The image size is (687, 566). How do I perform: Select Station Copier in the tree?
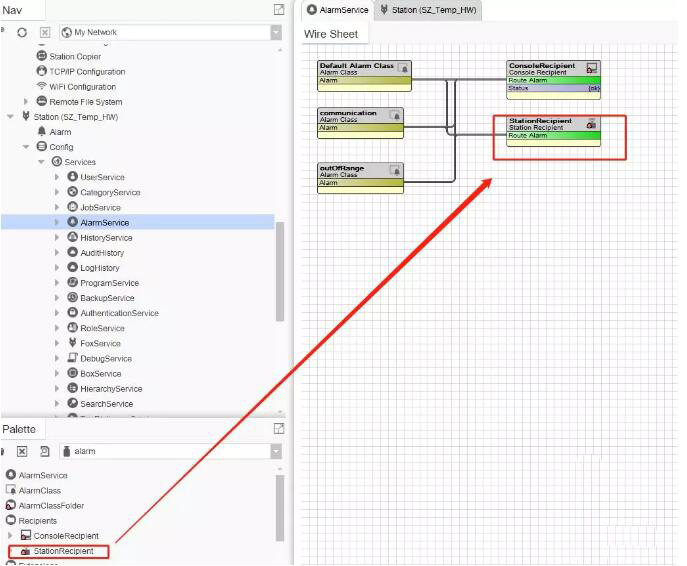coord(75,57)
